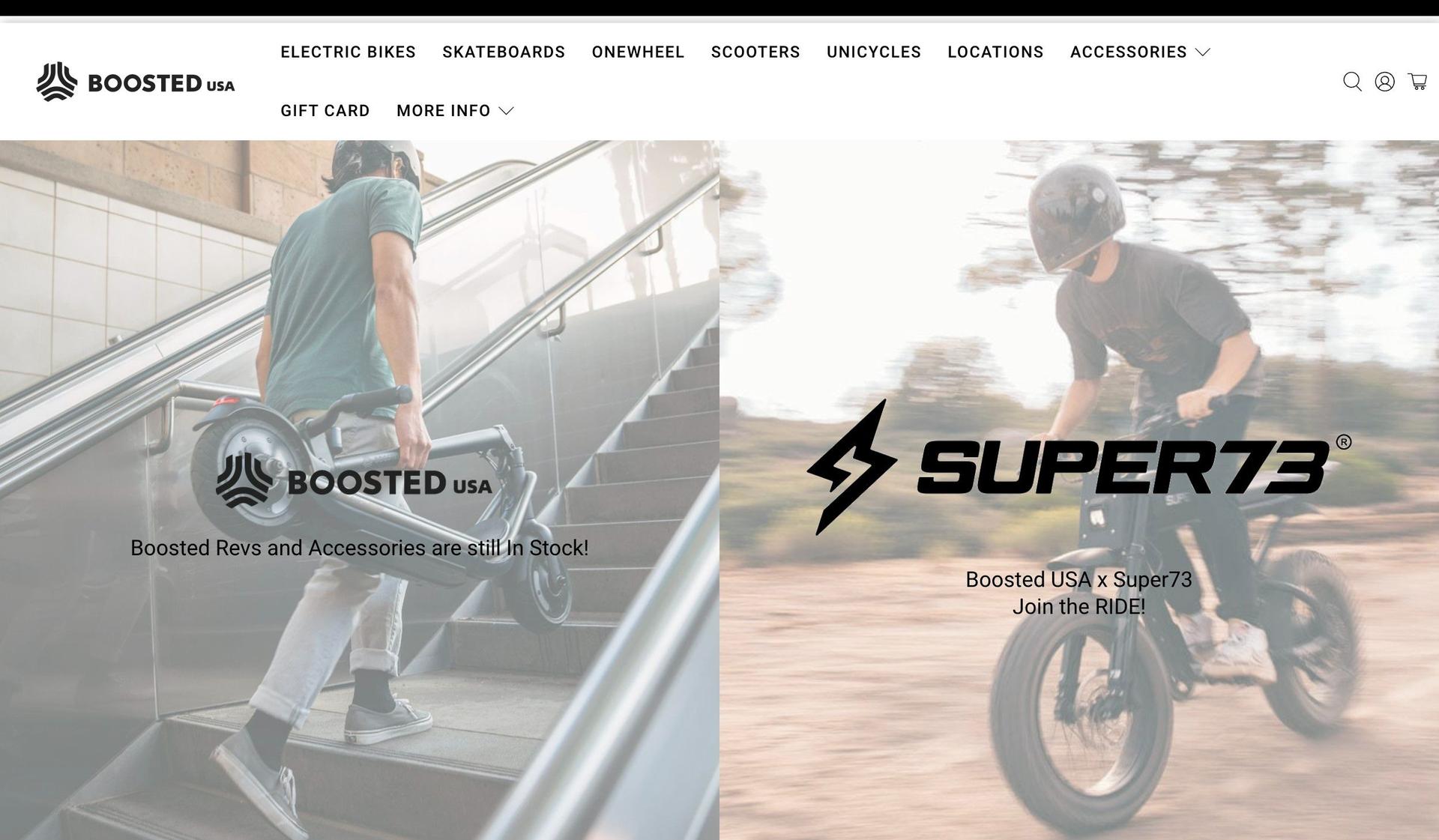Select the SCOOTERS menu item
Image resolution: width=1439 pixels, height=840 pixels.
pos(755,52)
